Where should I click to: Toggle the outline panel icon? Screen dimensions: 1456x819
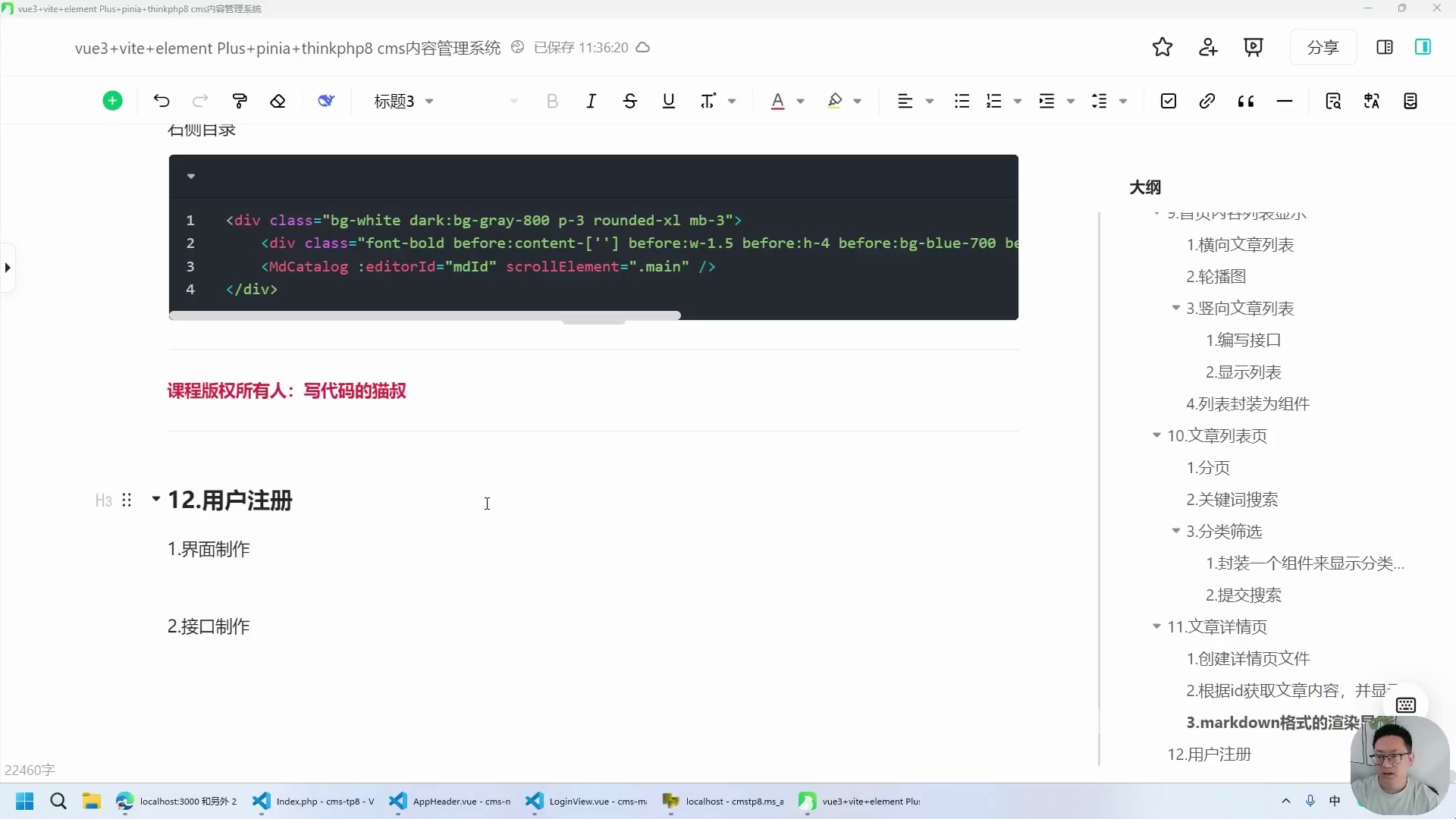(x=1423, y=47)
